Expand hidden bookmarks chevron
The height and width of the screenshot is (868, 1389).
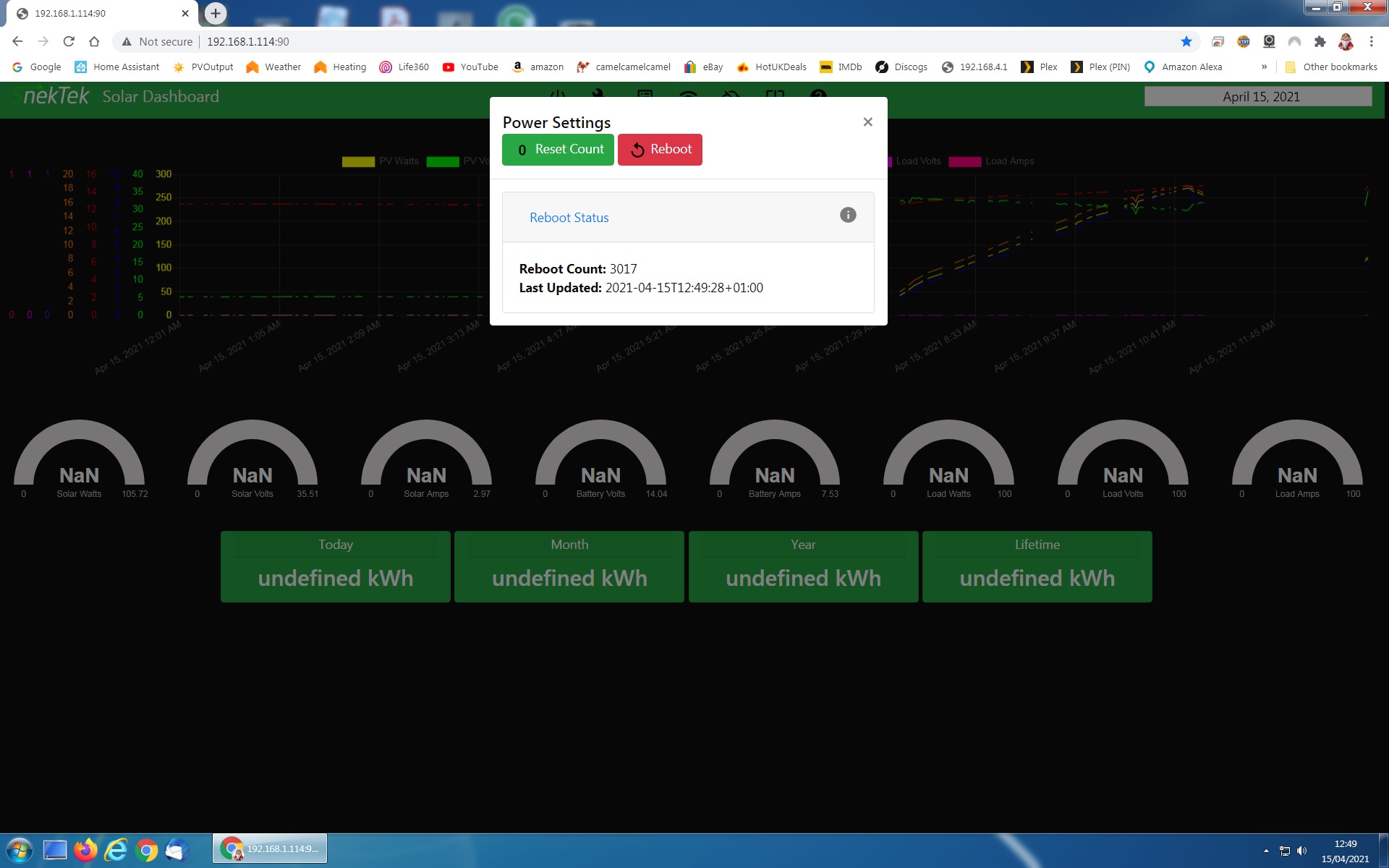tap(1264, 67)
